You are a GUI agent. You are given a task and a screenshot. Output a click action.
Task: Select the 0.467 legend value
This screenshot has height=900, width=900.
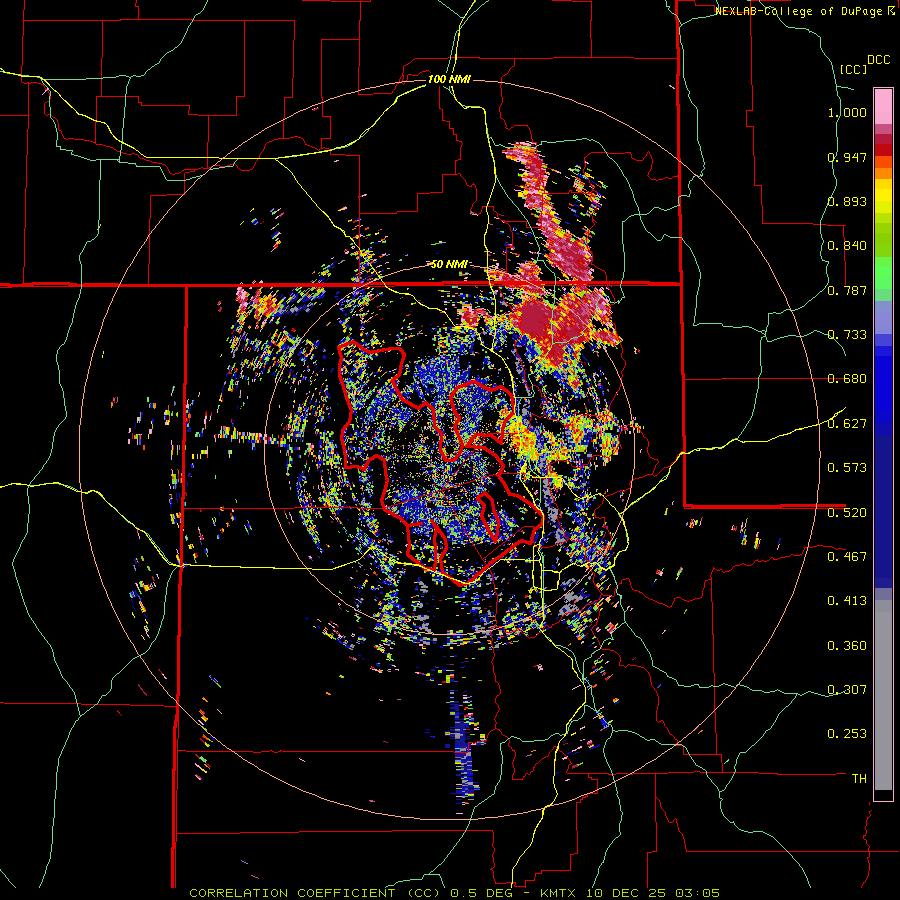[x=847, y=556]
